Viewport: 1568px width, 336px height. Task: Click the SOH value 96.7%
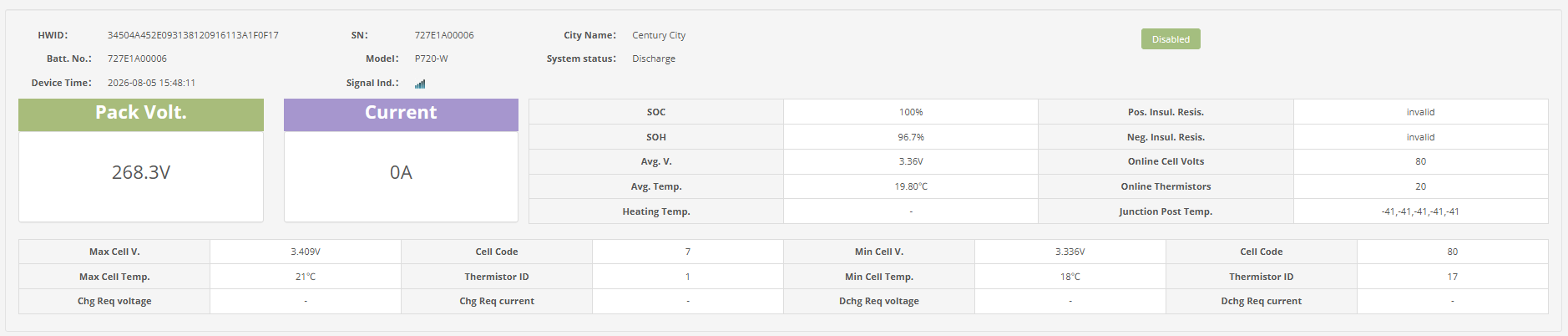tap(911, 137)
